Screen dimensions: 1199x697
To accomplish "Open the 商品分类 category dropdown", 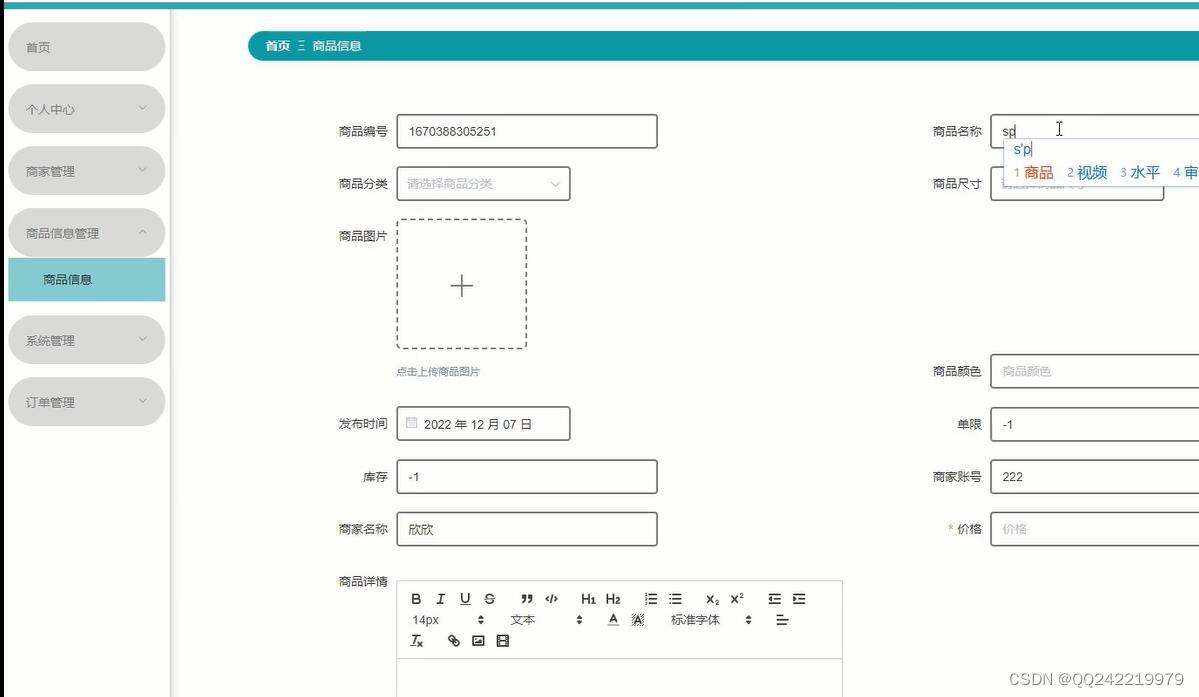I will [483, 183].
